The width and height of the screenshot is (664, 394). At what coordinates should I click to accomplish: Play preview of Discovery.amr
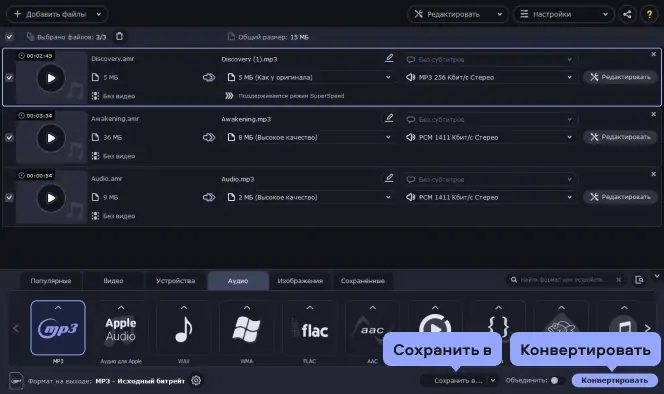coord(51,78)
